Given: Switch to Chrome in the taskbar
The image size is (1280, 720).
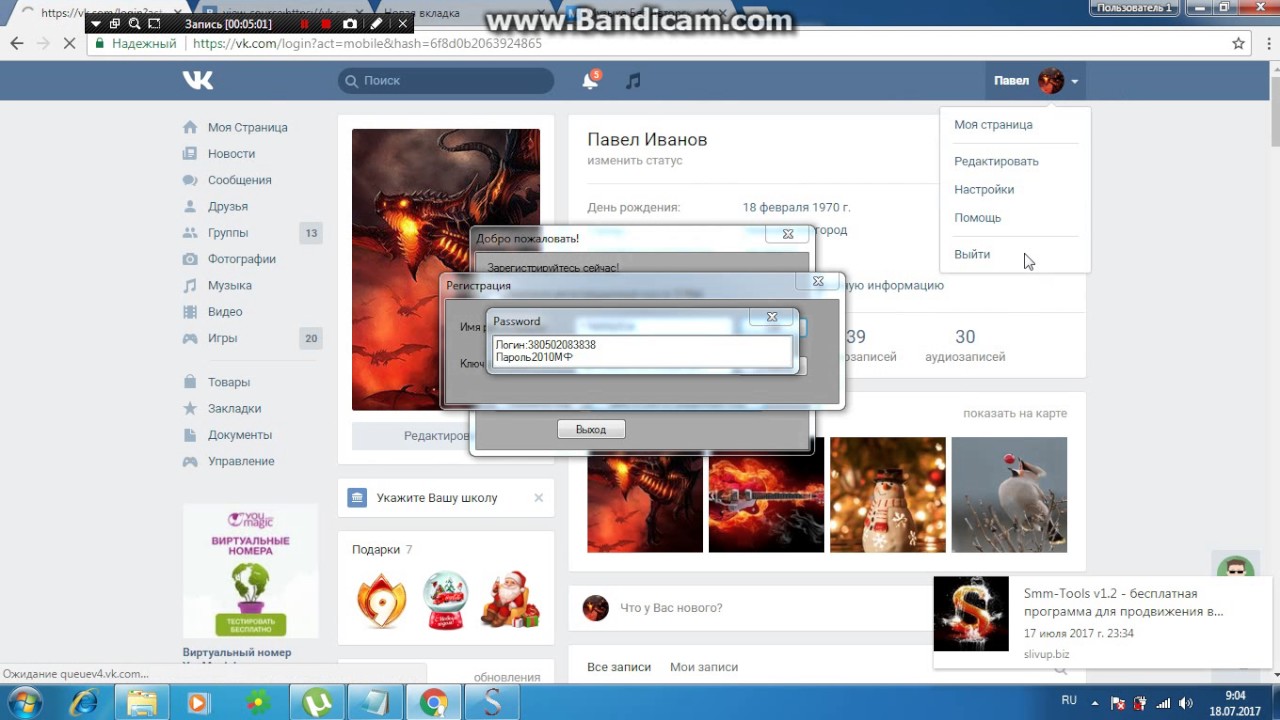Looking at the screenshot, I should (x=433, y=702).
